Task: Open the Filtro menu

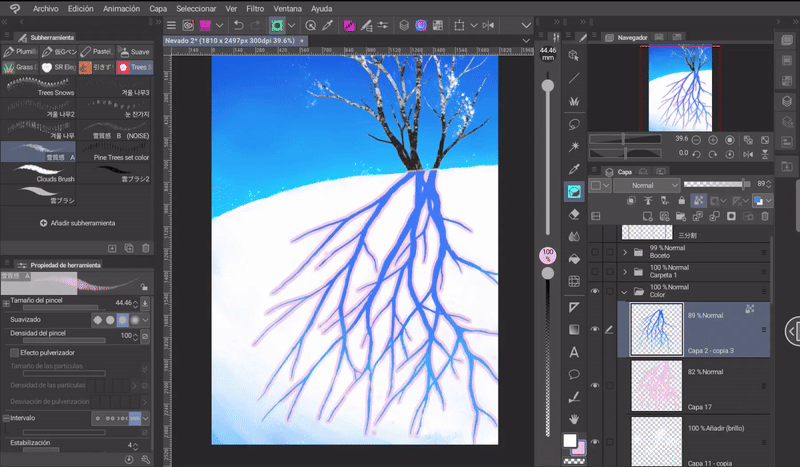Action: (x=255, y=7)
